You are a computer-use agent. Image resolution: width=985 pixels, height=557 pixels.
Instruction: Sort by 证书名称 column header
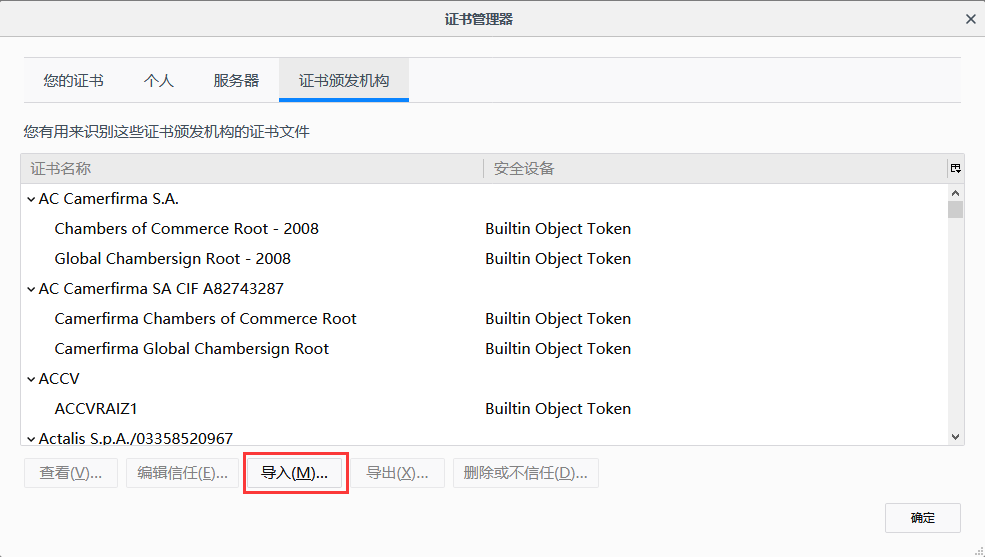[250, 169]
